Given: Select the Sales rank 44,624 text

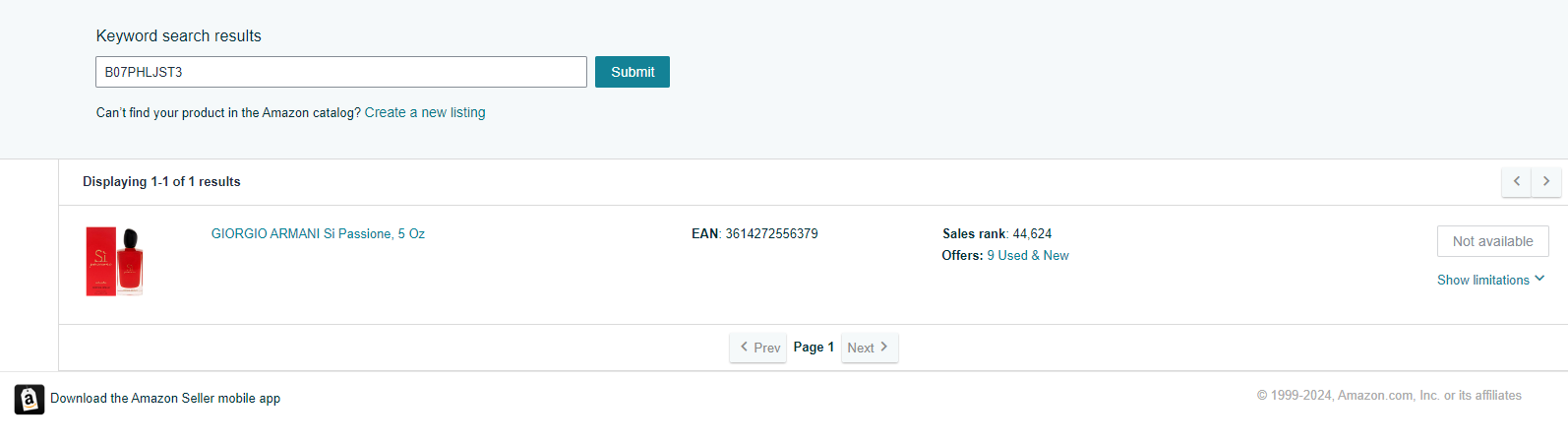Looking at the screenshot, I should [x=997, y=233].
